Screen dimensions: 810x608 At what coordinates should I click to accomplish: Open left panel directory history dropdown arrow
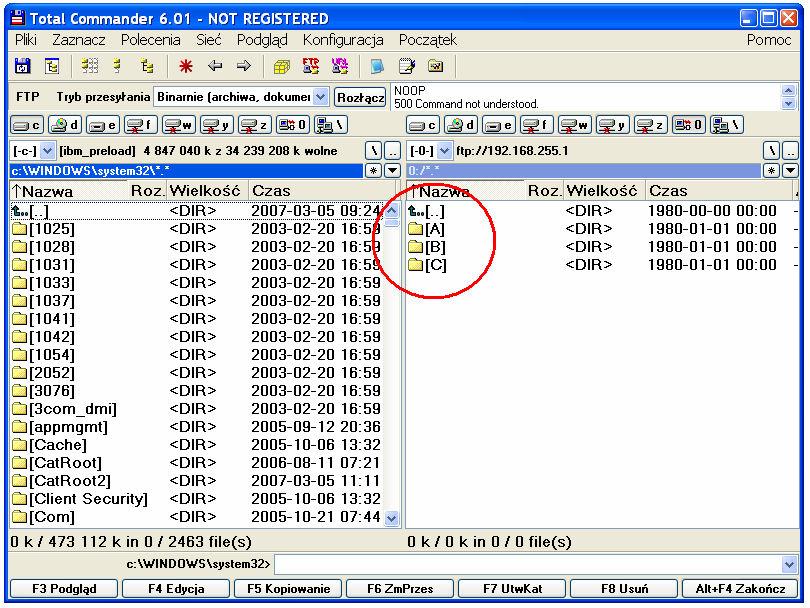click(x=393, y=170)
